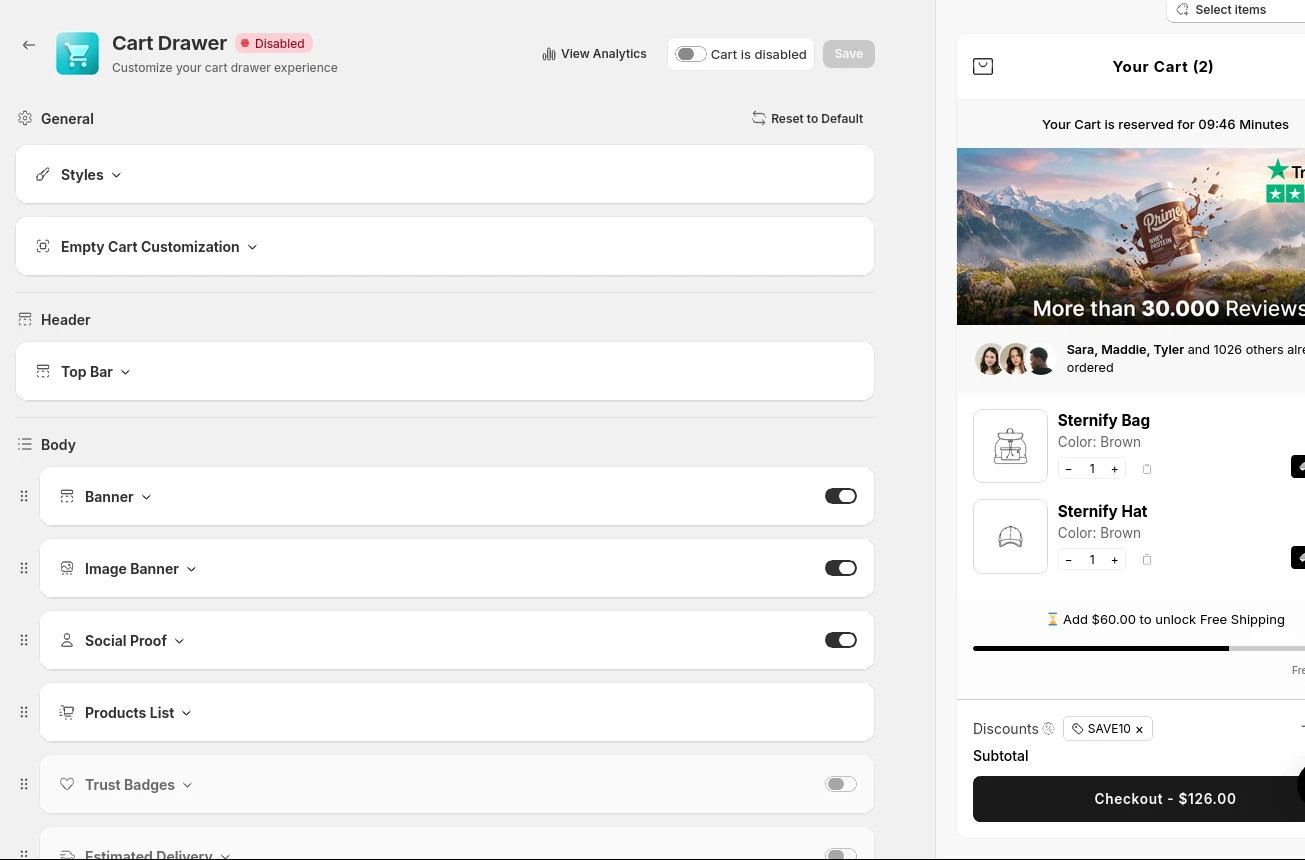Expand Empty Cart Customization section
The width and height of the screenshot is (1305, 860).
159,247
